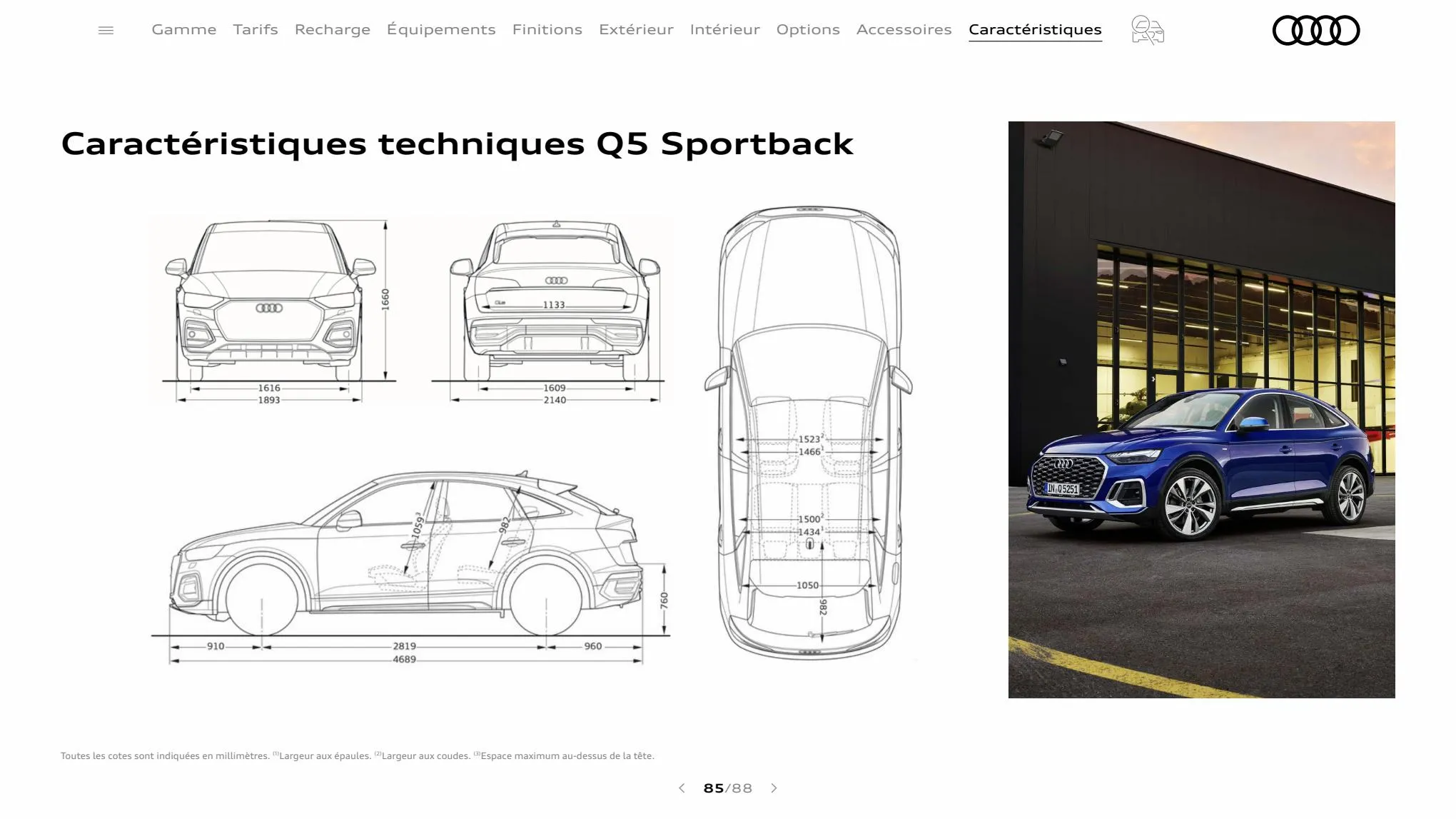1456x819 pixels.
Task: Click the page title Caractéristiques techniques Q5 Sportback
Action: 457,144
